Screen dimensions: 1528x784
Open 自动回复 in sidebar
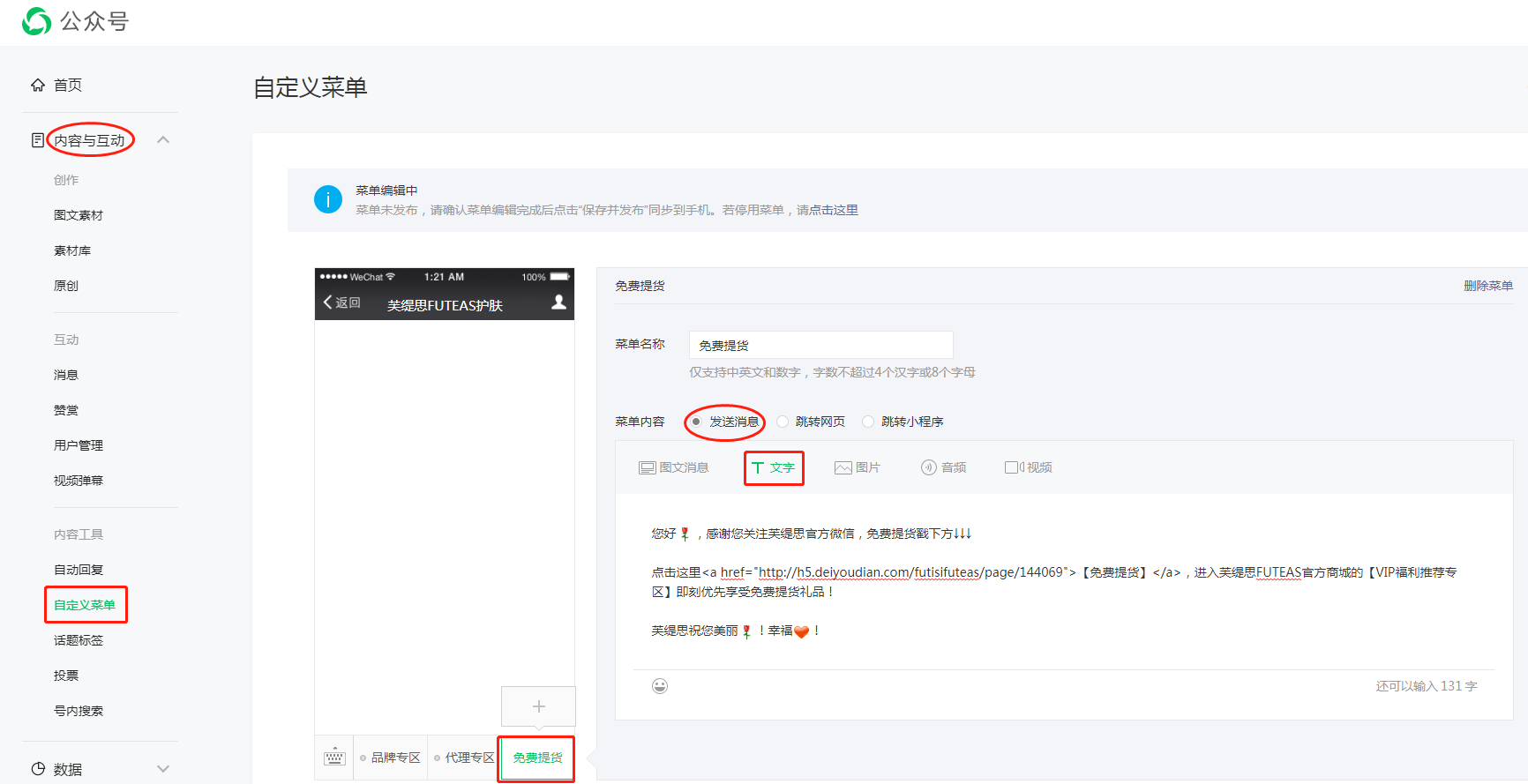click(79, 570)
